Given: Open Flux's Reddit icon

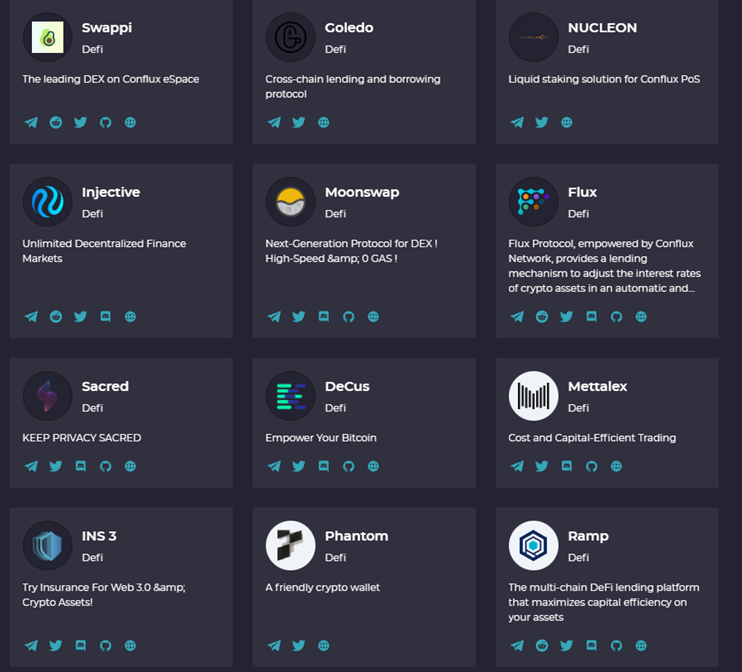Looking at the screenshot, I should [542, 317].
